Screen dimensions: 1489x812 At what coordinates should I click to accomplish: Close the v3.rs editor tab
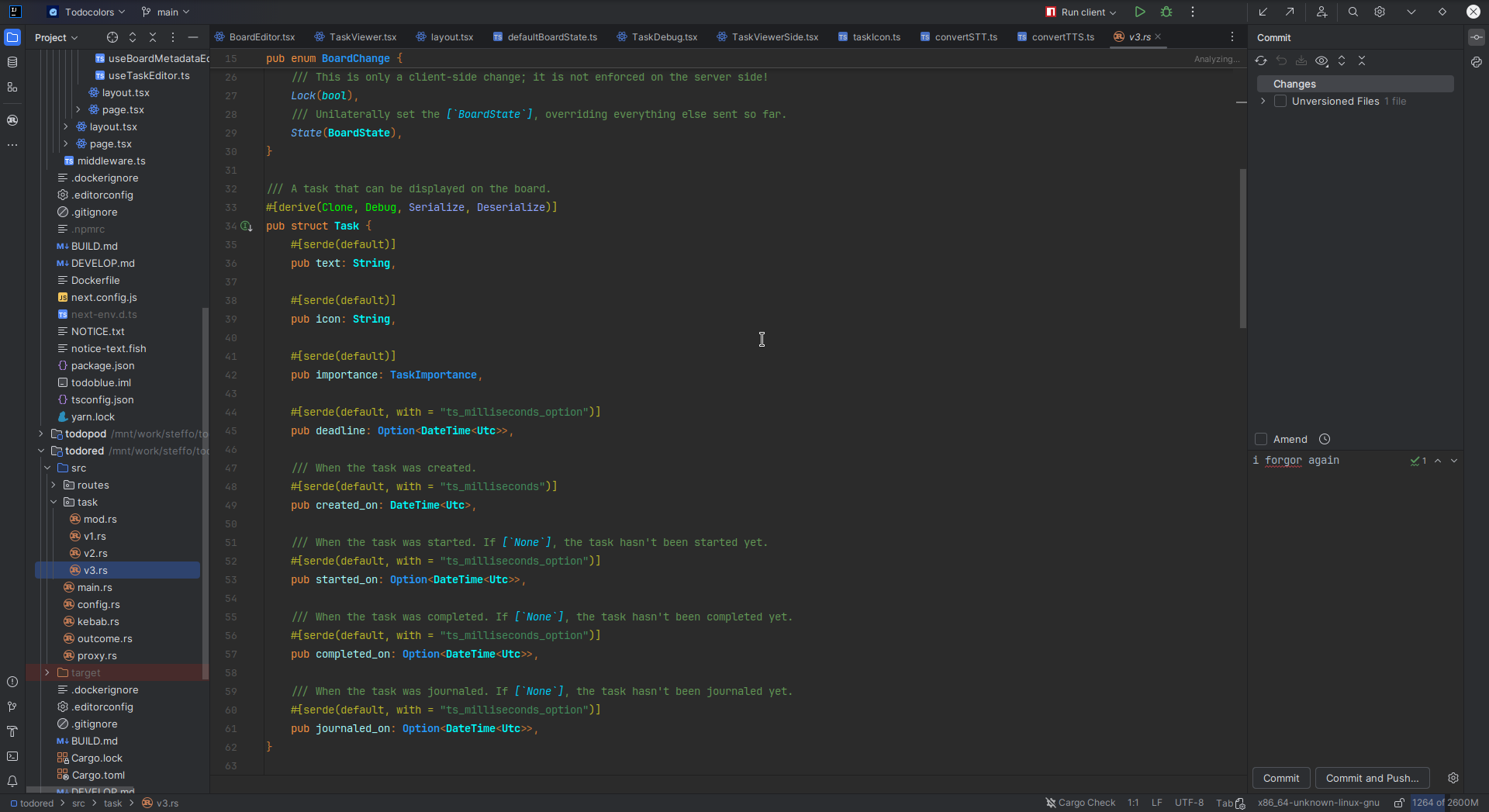1158,36
